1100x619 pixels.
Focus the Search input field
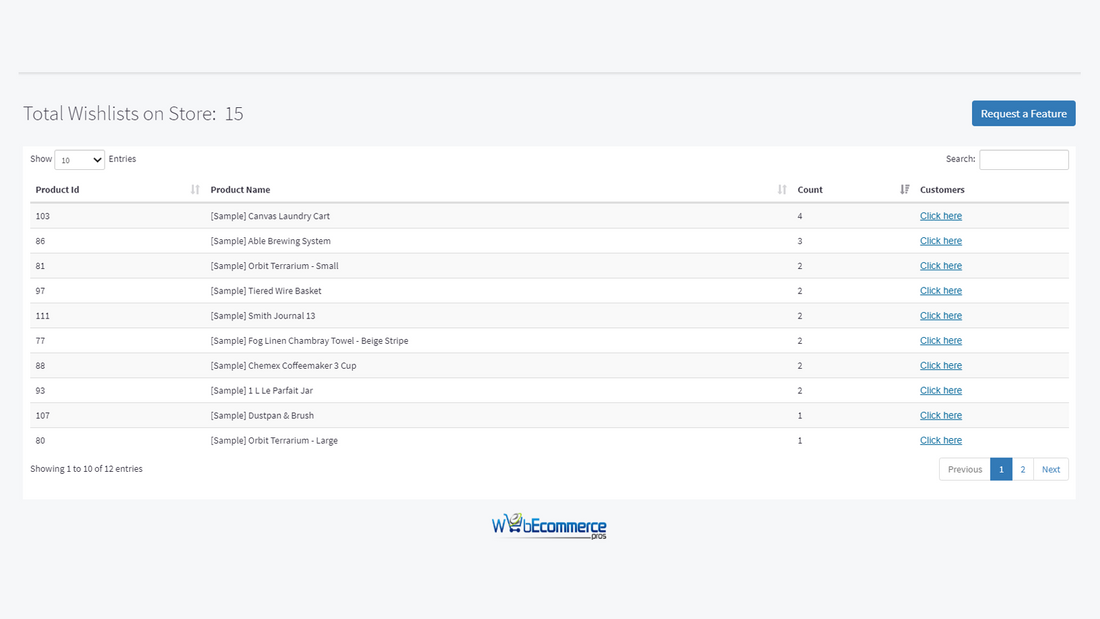pos(1024,159)
